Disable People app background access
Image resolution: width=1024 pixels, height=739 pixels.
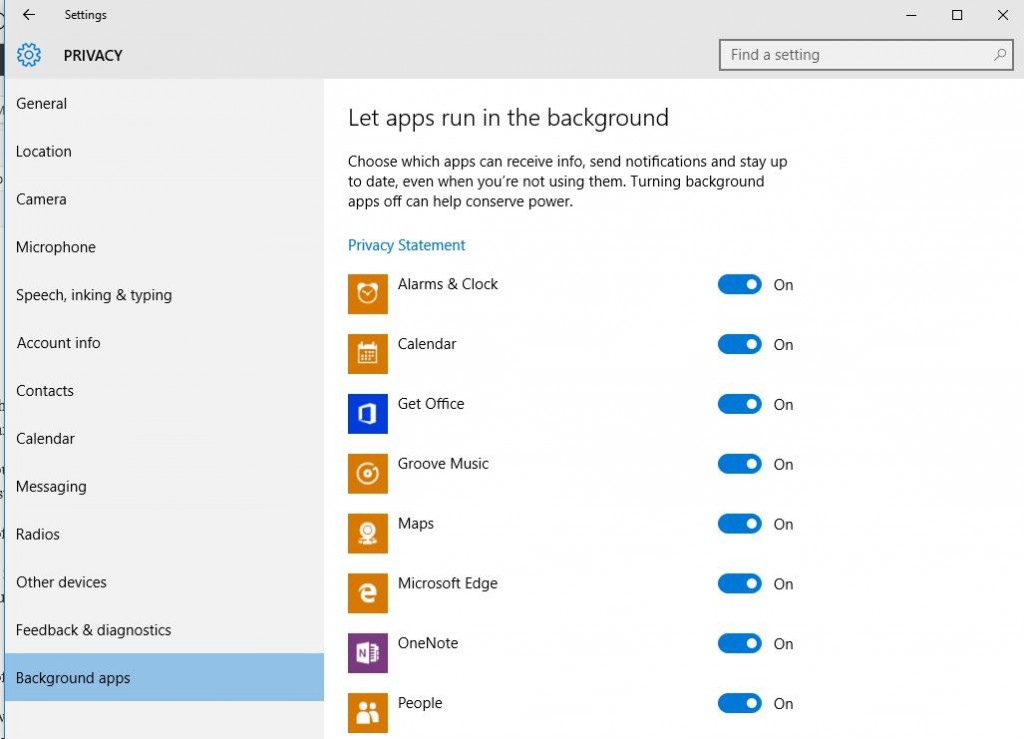(x=739, y=704)
